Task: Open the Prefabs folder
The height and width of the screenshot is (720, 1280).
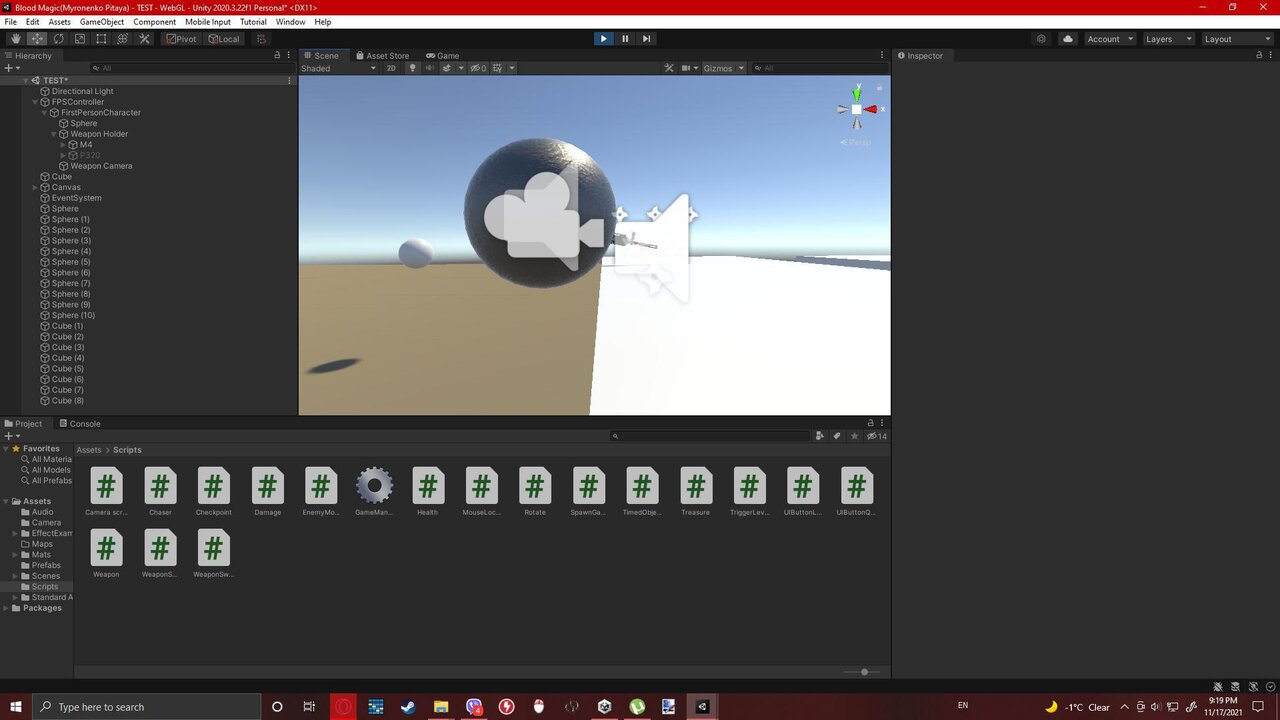Action: point(46,565)
